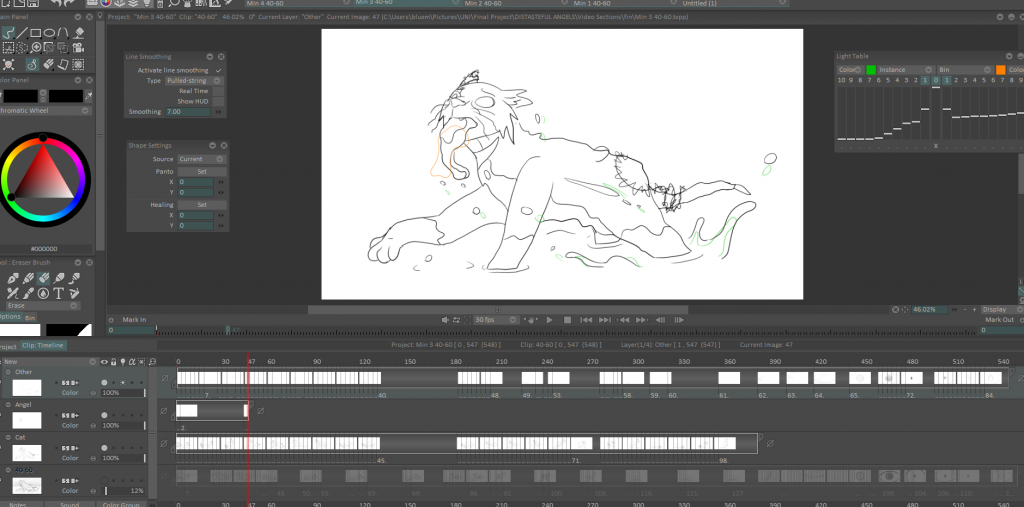Click the orange light table color swatch
The width and height of the screenshot is (1024, 507).
click(x=1000, y=69)
